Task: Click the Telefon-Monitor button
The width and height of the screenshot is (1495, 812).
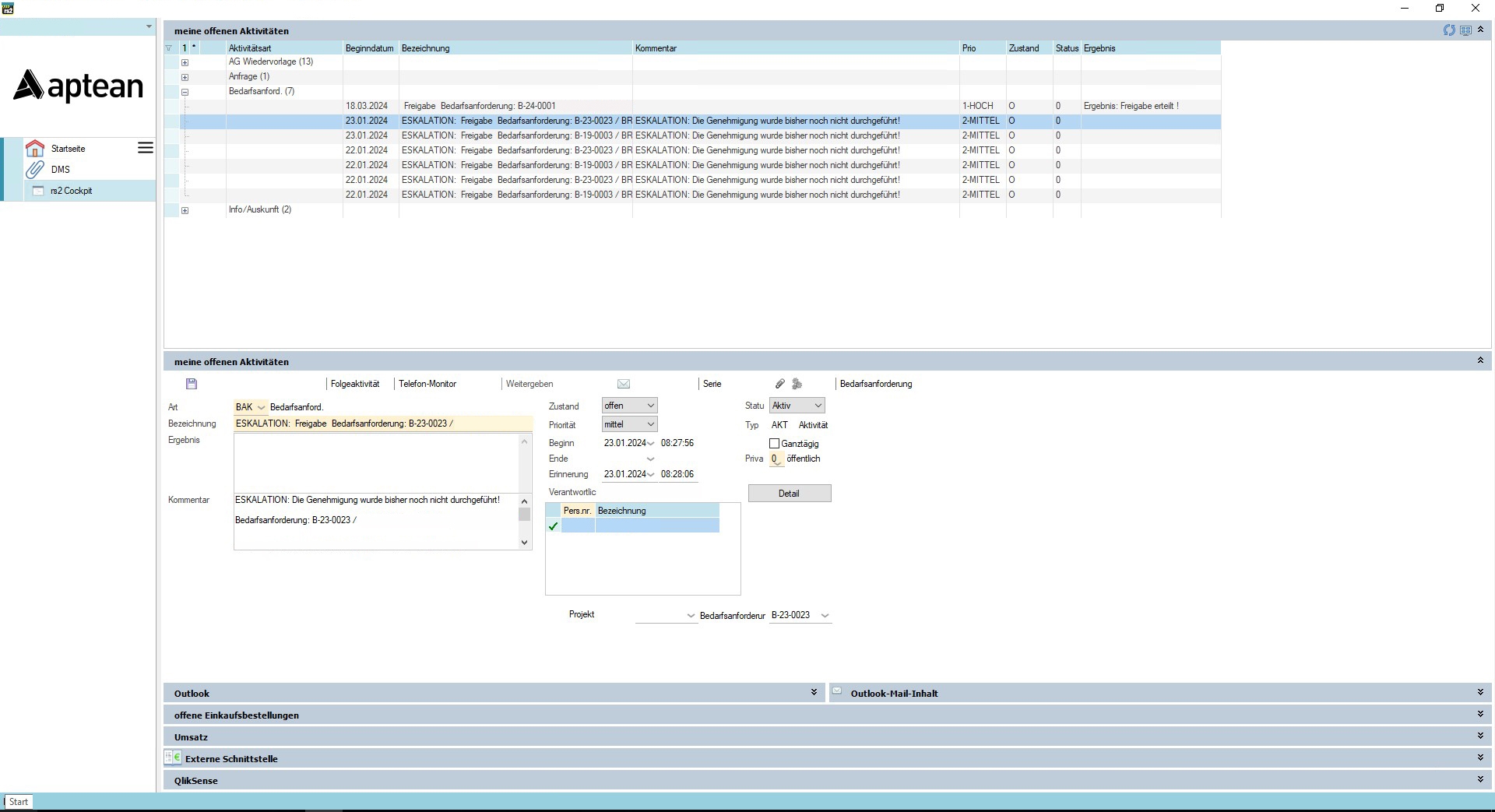Action: [x=427, y=384]
